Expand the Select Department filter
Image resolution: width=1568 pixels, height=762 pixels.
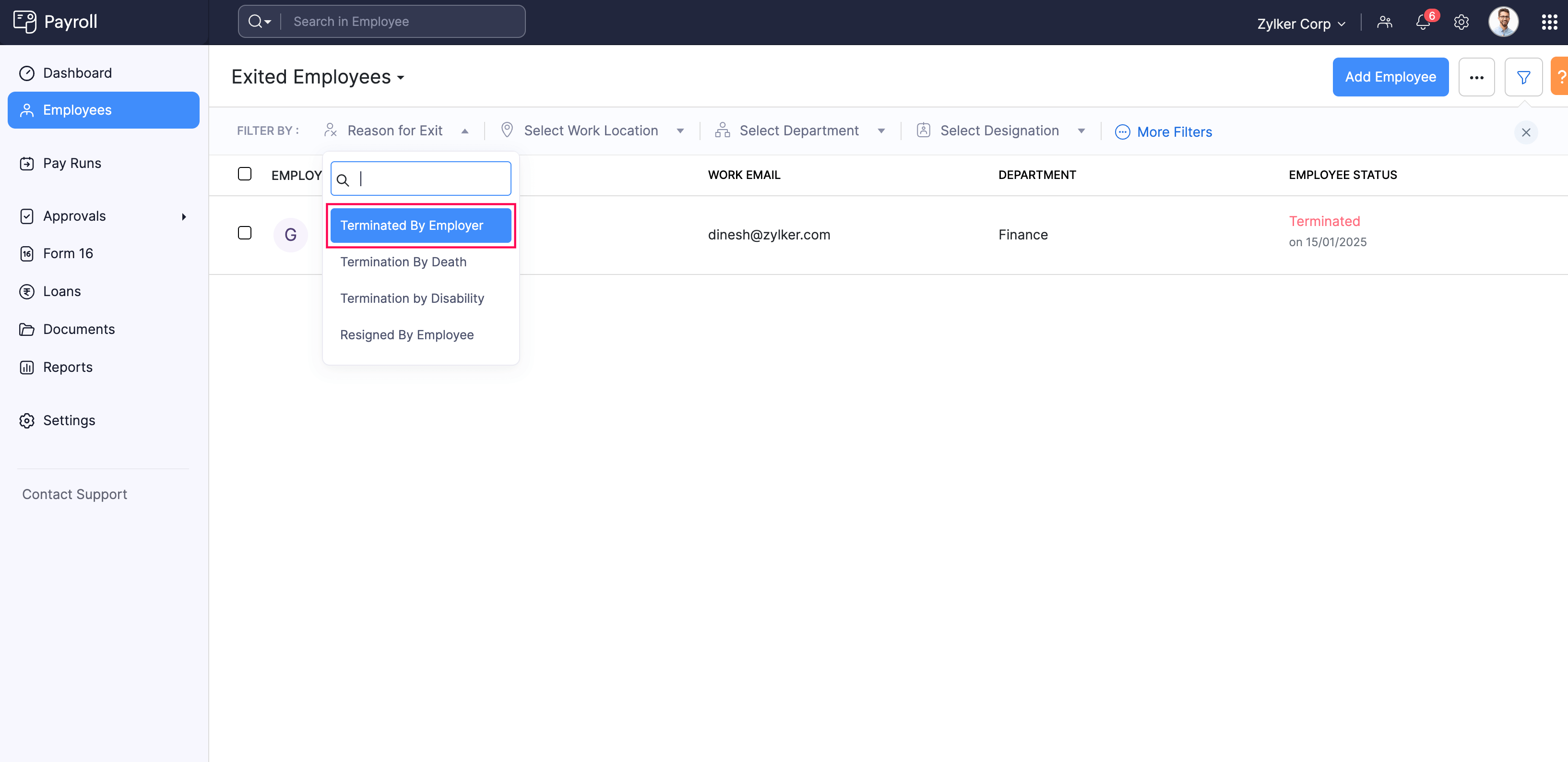799,131
